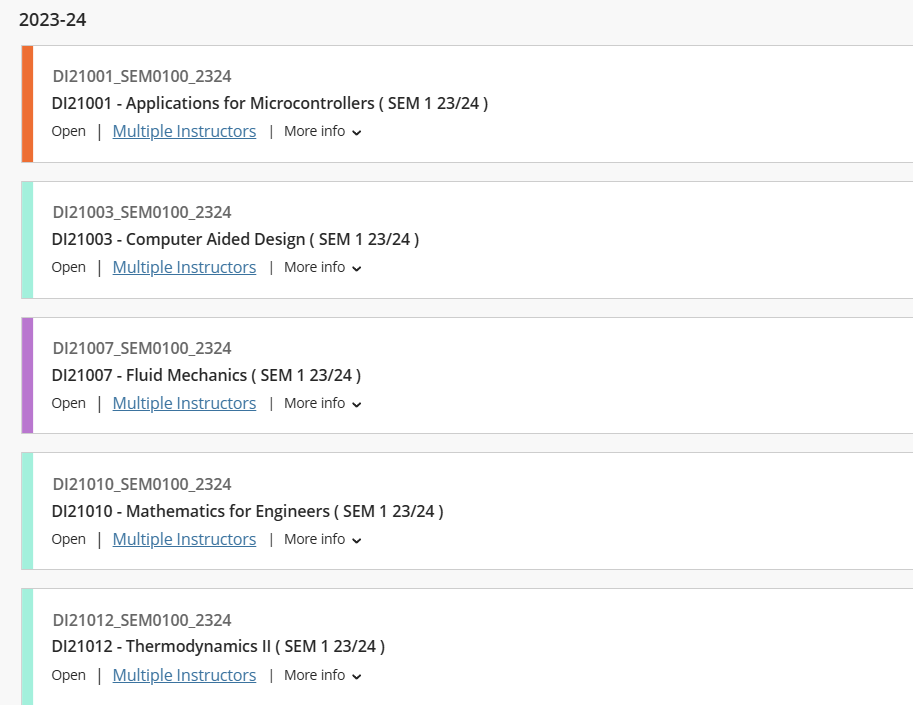Open DI21012 - Thermodynamics II course
Viewport: 913px width, 705px height.
coord(218,646)
